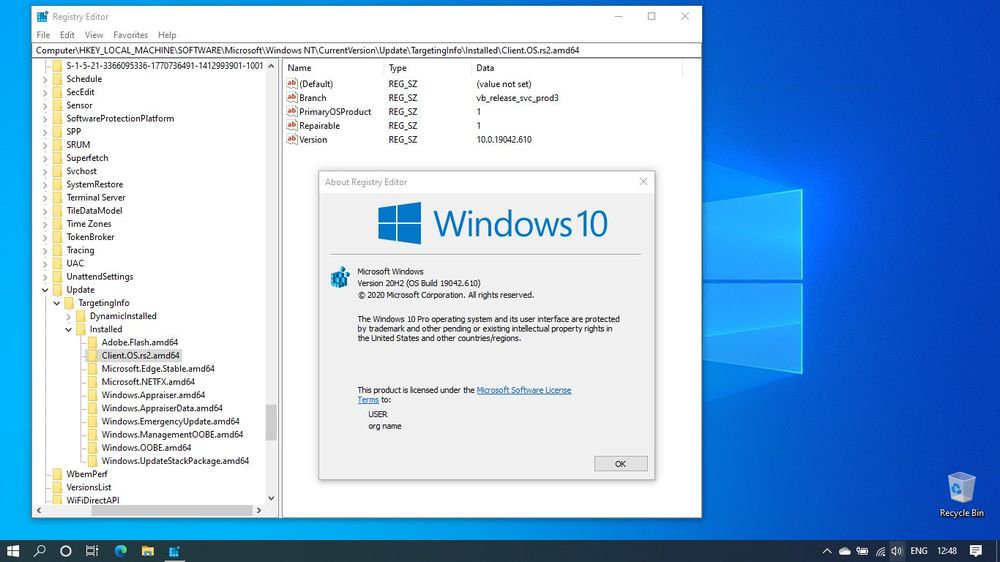This screenshot has height=562, width=1000.
Task: Expand the Time Zones key
Action: [x=45, y=224]
